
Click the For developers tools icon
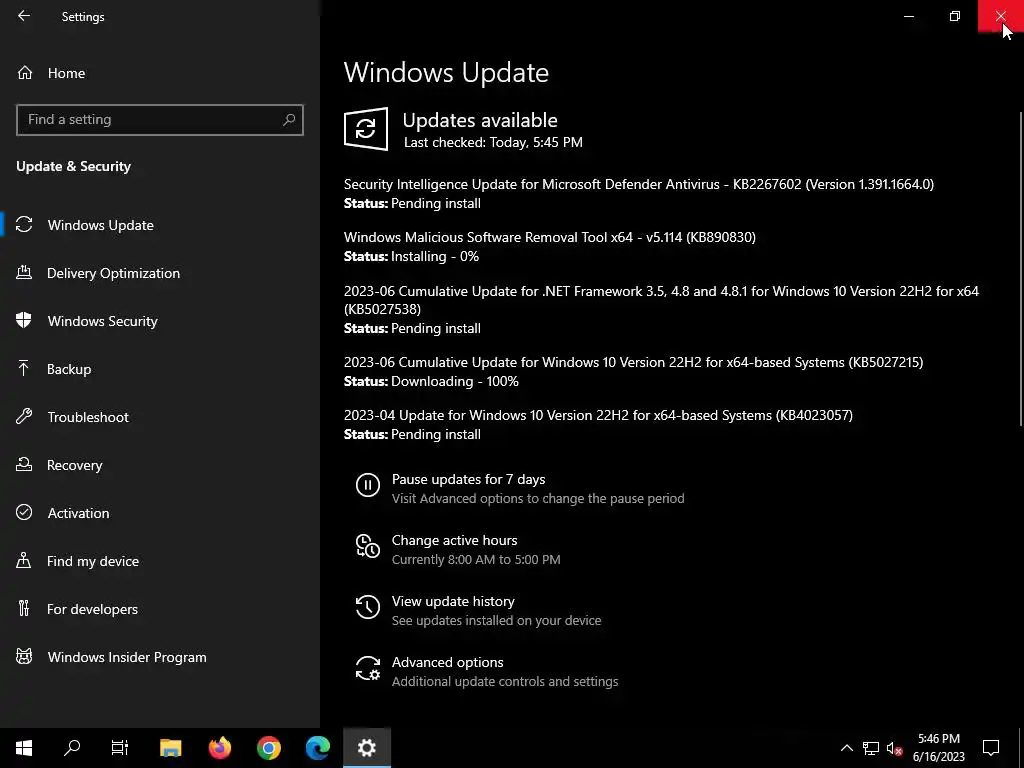(x=24, y=608)
